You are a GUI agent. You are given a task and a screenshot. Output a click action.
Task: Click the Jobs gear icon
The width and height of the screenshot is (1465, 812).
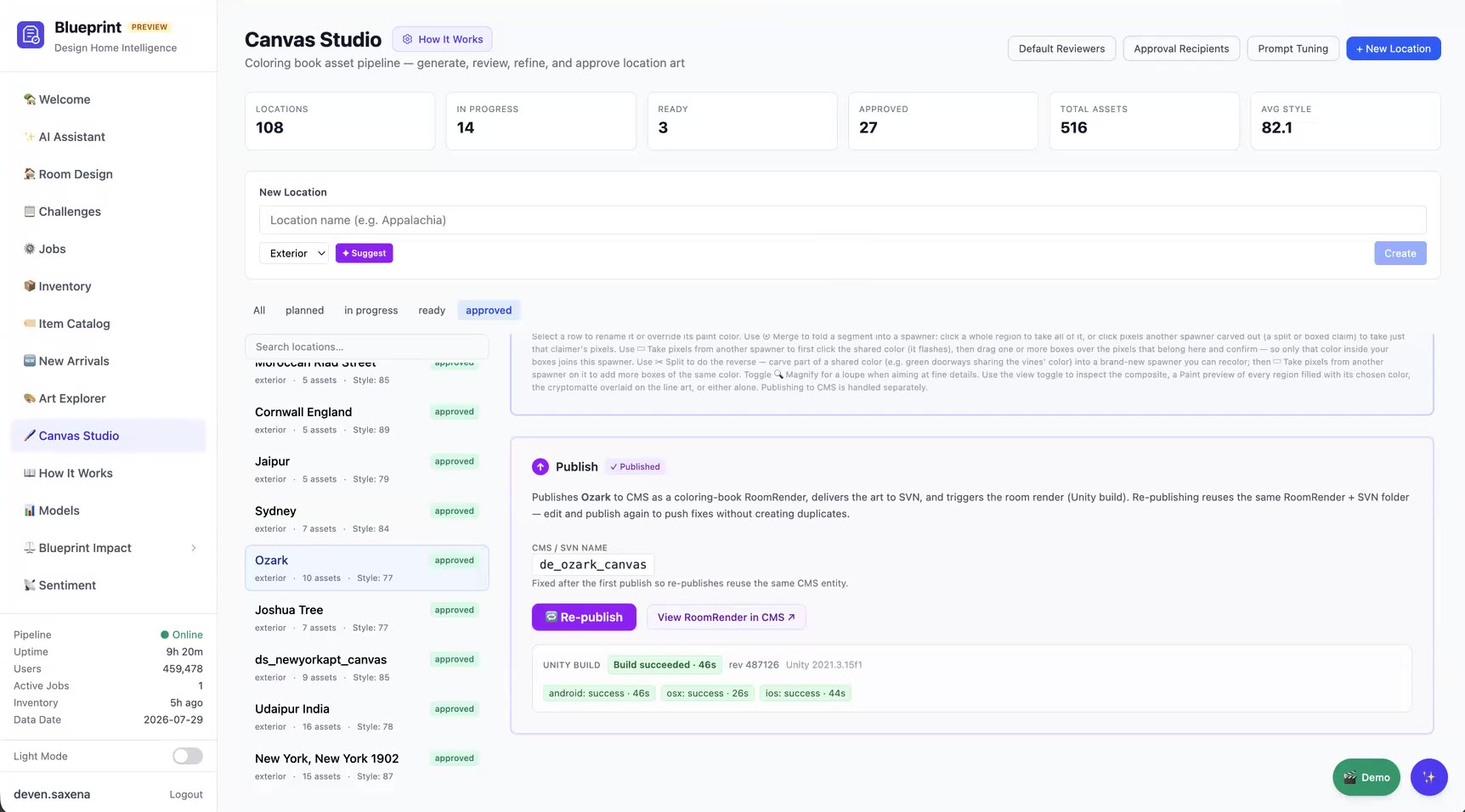(x=30, y=249)
